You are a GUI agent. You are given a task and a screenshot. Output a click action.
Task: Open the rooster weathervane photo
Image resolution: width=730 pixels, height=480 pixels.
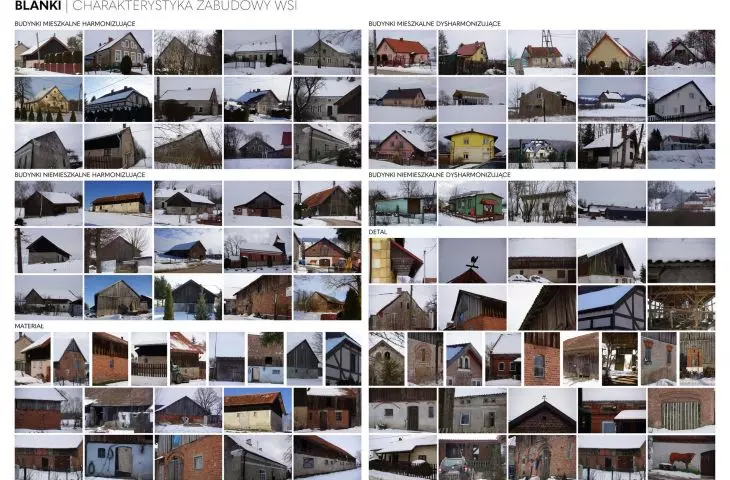pyautogui.click(x=472, y=261)
